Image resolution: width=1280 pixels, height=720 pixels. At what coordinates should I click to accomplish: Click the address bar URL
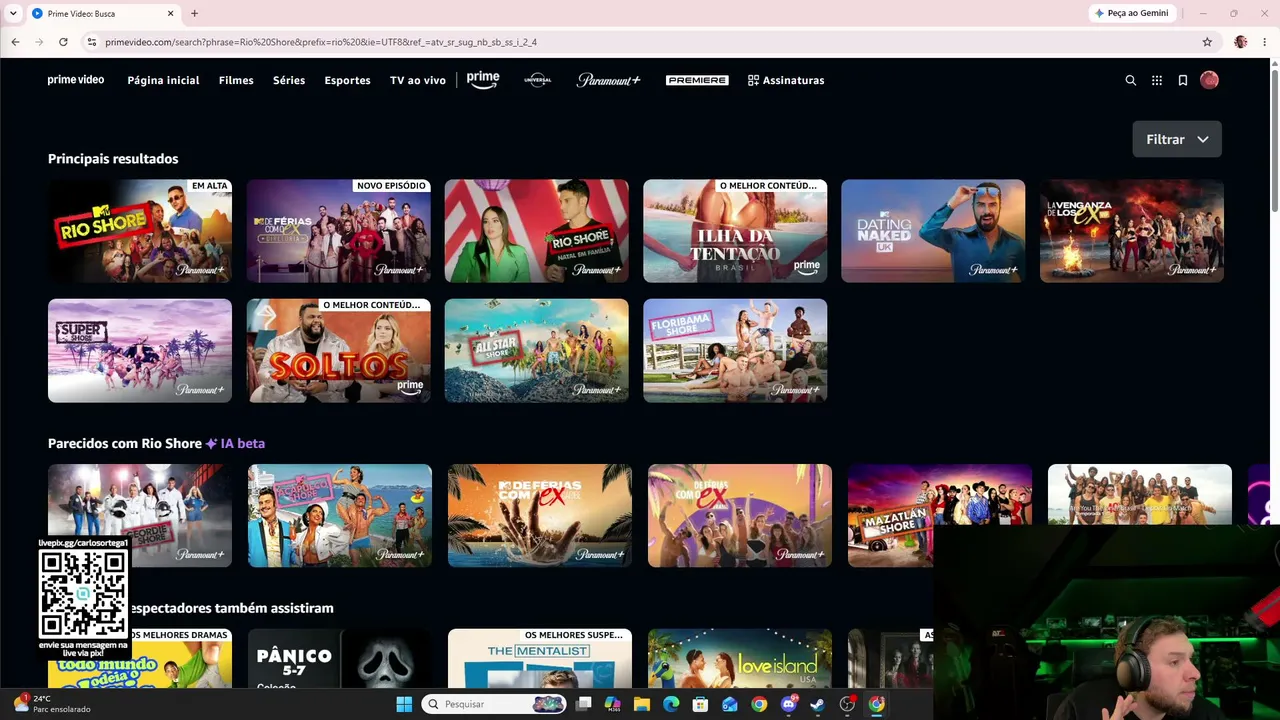point(321,42)
